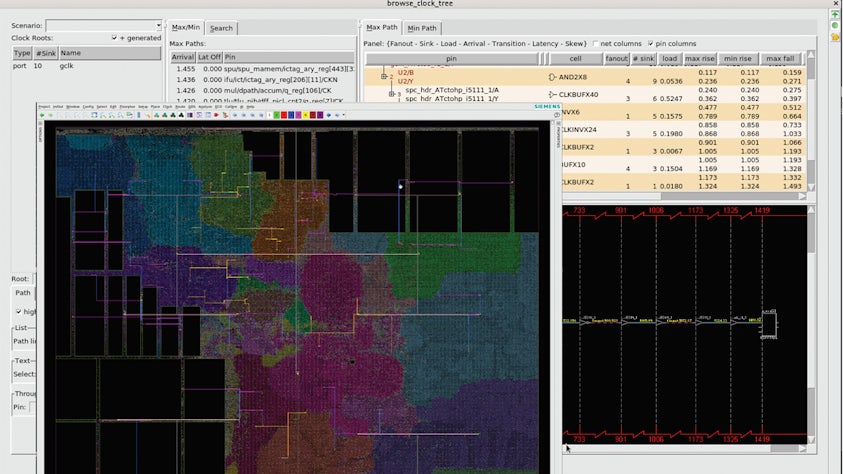Open dropdown arrow at end of layout toolbar
Screen dimensions: 843x474
click(344, 115)
